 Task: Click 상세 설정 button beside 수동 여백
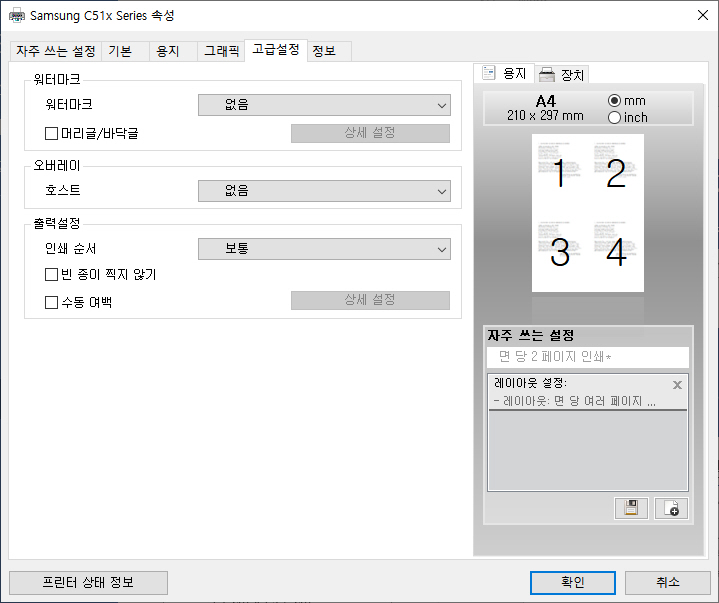pos(370,300)
